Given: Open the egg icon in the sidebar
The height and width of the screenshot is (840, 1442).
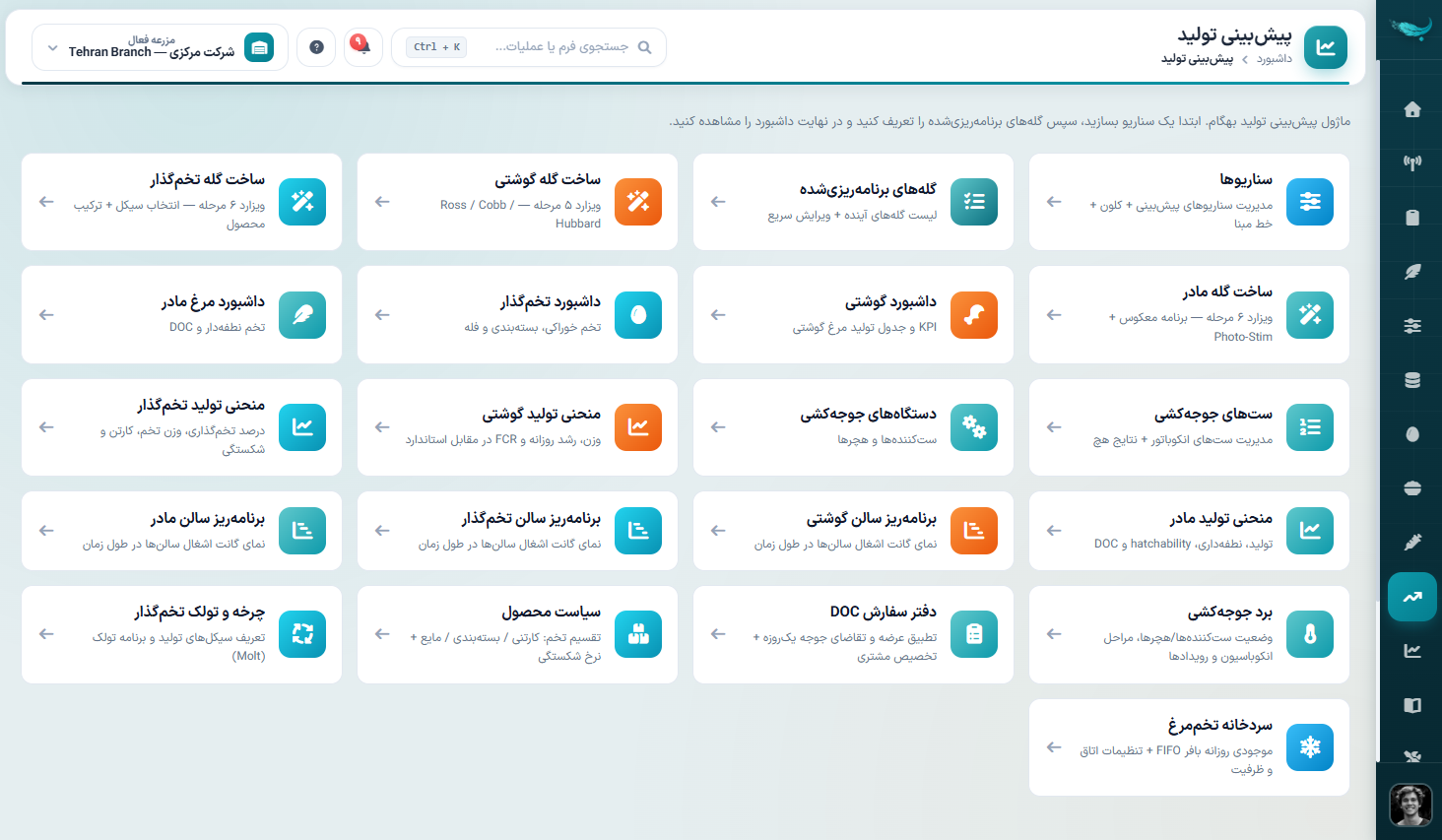Looking at the screenshot, I should tap(1412, 434).
